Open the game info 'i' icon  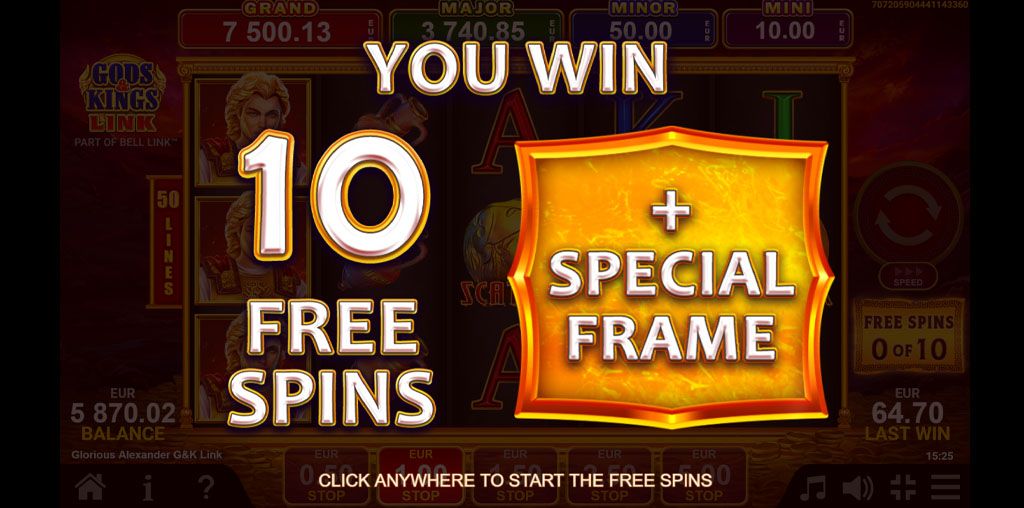pyautogui.click(x=148, y=487)
